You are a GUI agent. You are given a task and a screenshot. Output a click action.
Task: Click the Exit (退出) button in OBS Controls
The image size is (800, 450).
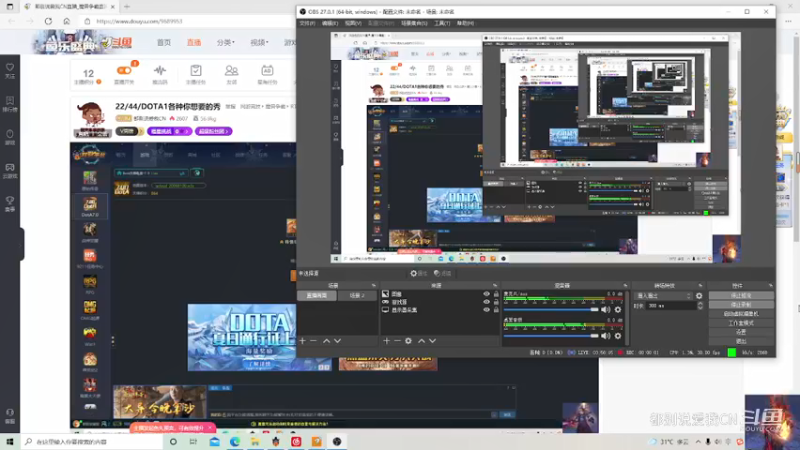(741, 341)
